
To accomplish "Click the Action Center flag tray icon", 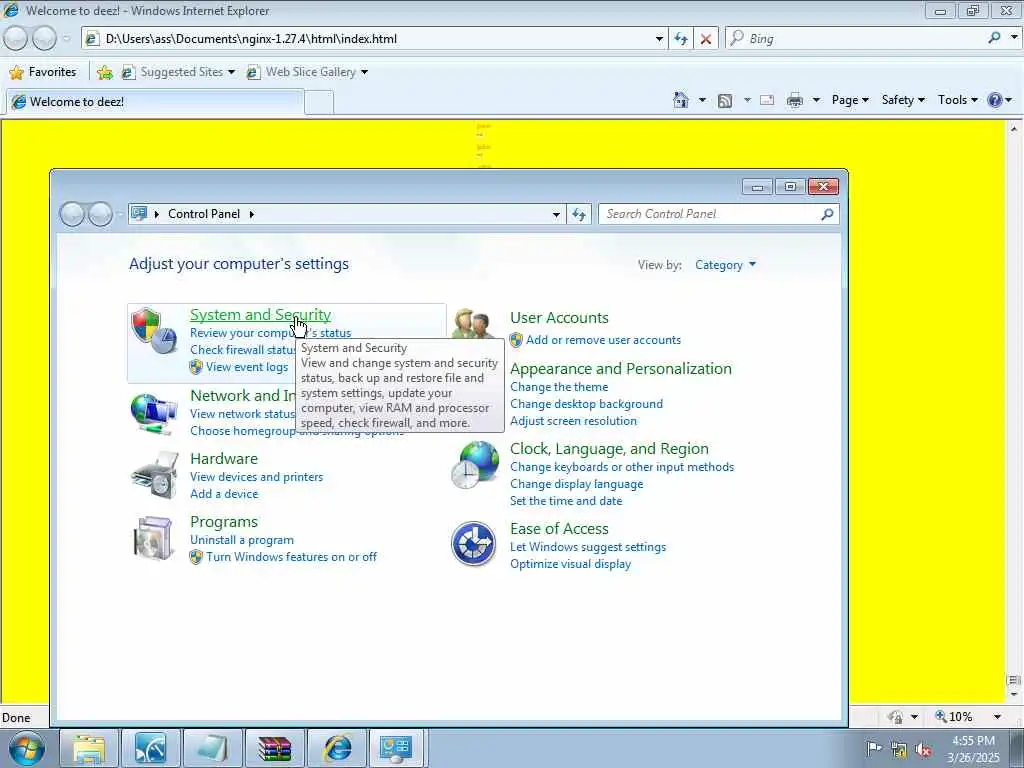I will tap(873, 748).
